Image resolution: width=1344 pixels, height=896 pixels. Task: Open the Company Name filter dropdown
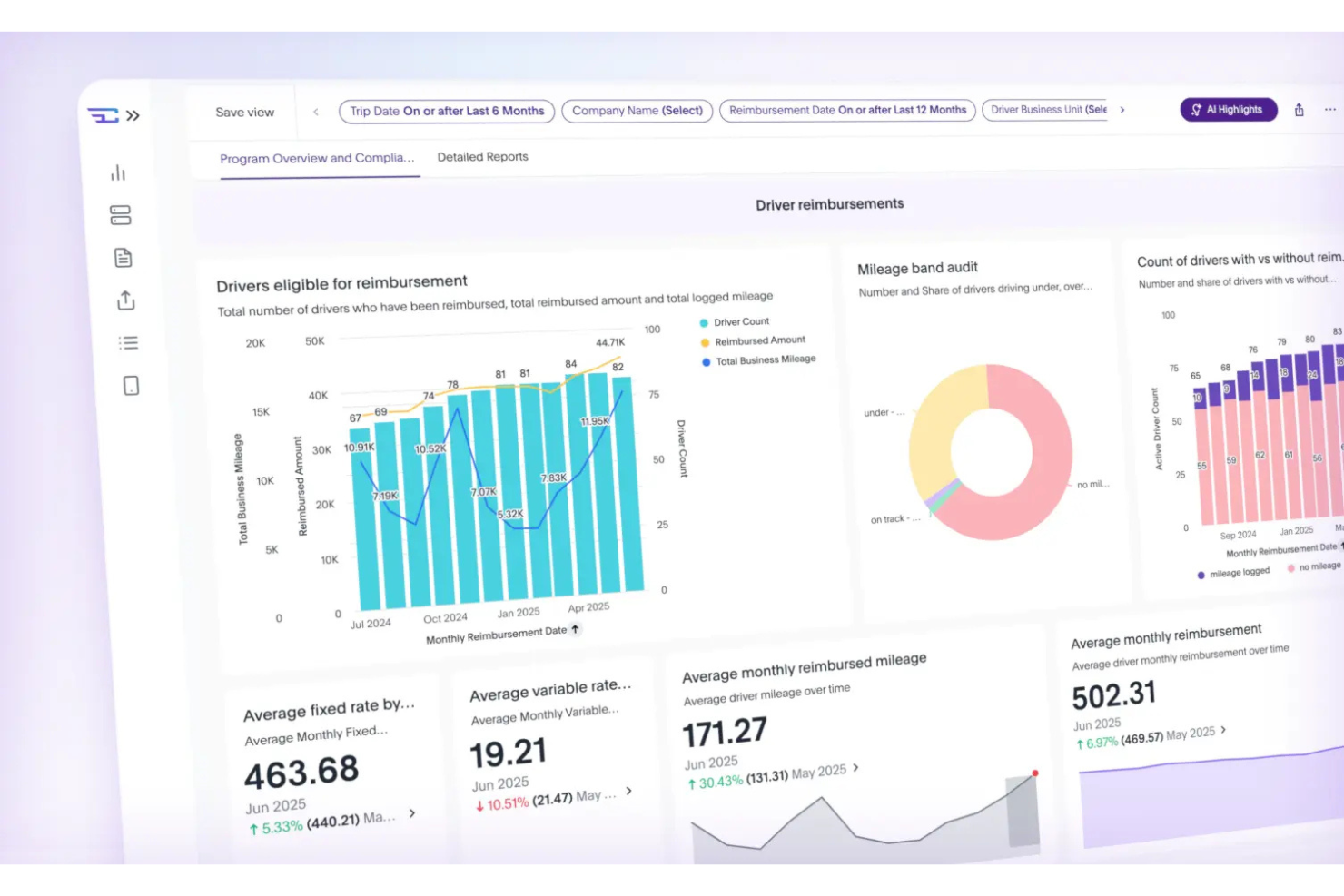click(637, 110)
